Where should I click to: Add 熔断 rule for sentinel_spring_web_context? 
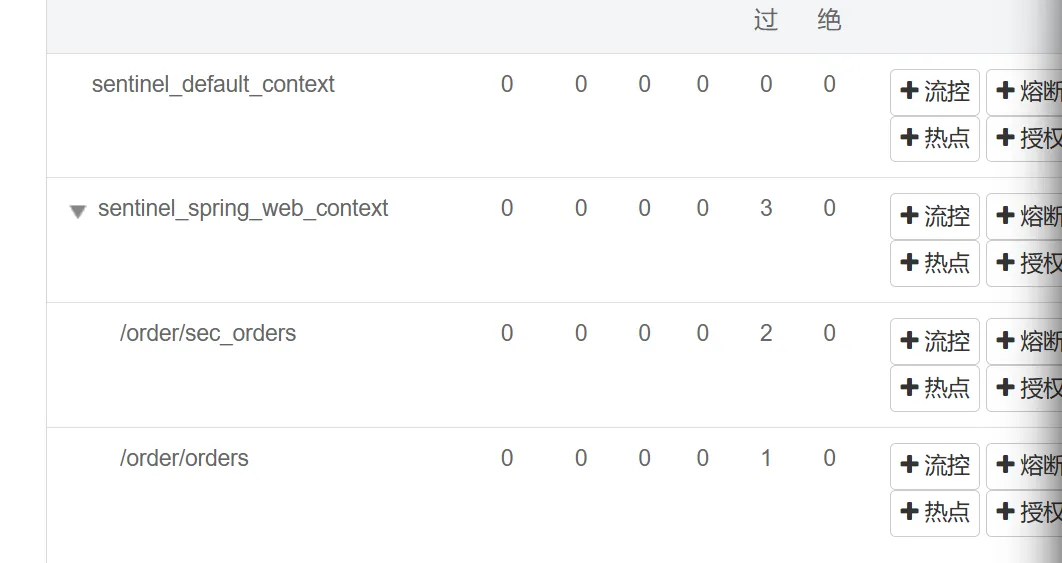1024,216
